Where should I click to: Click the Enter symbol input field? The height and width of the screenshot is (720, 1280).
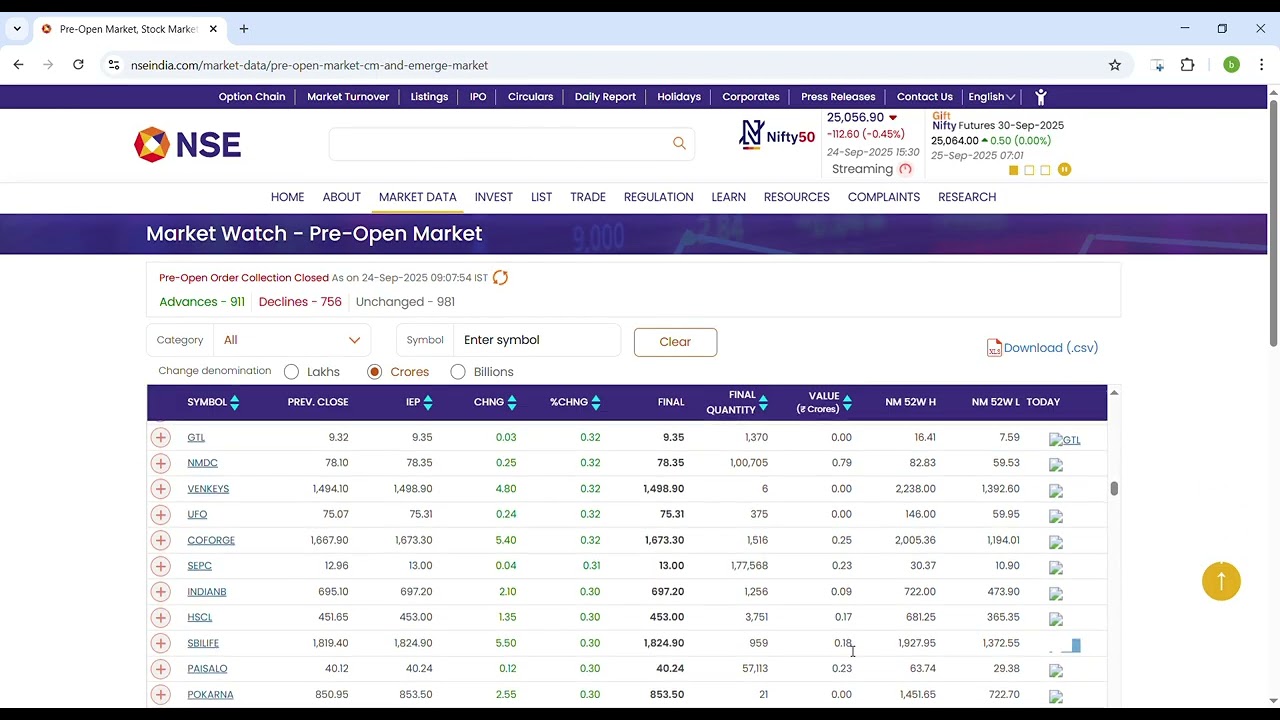pos(537,340)
